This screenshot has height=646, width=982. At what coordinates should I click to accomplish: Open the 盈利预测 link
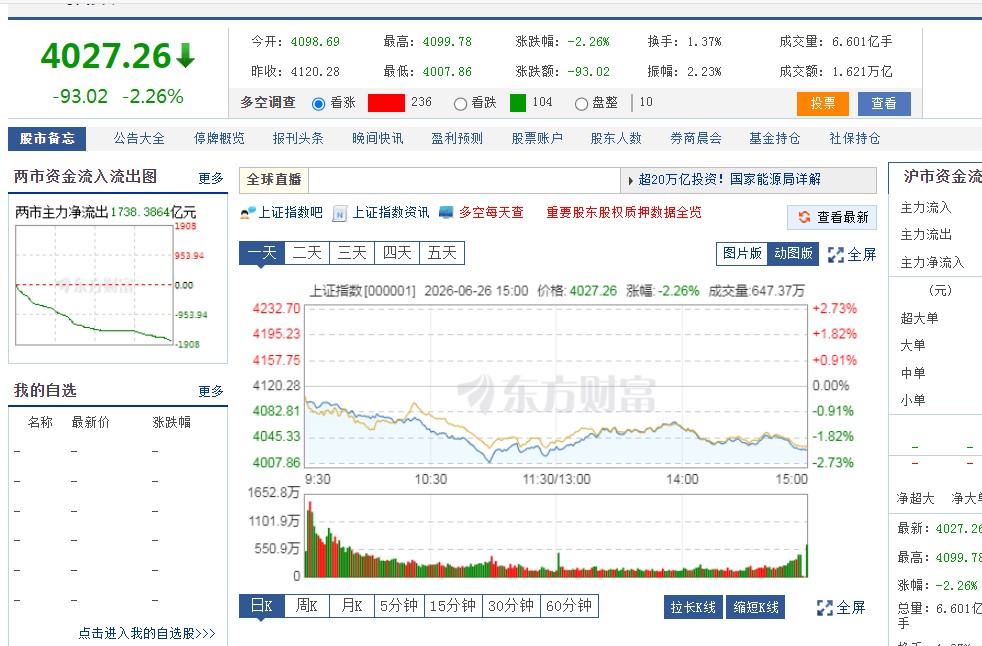tap(457, 138)
